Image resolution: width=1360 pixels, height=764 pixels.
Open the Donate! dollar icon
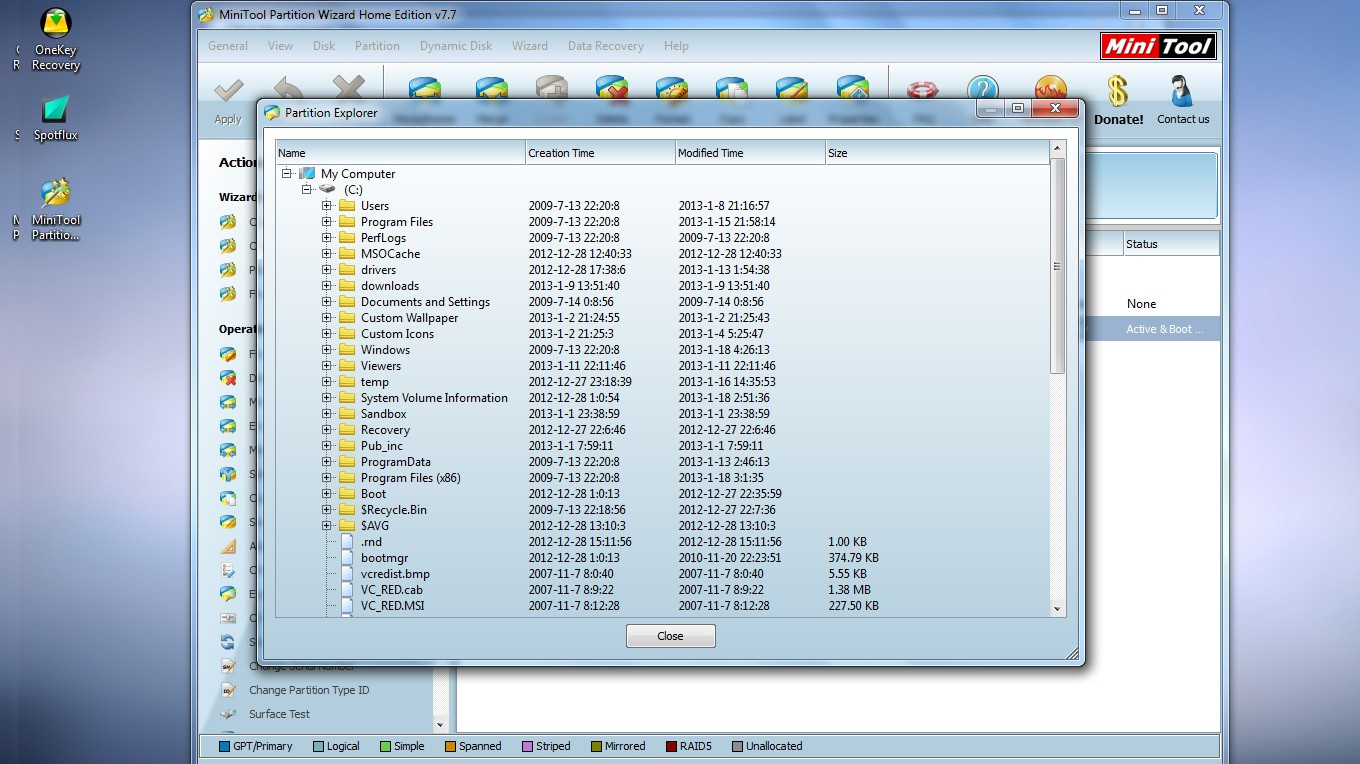[1118, 91]
